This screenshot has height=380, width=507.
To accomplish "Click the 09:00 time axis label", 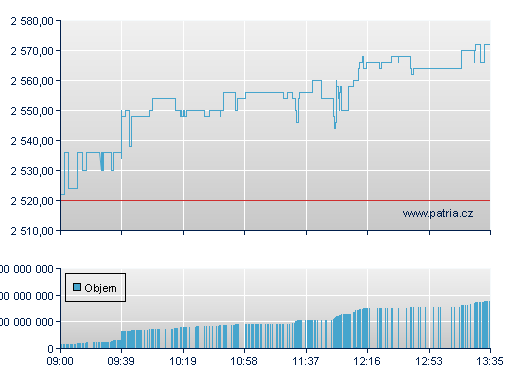I will coord(60,361).
